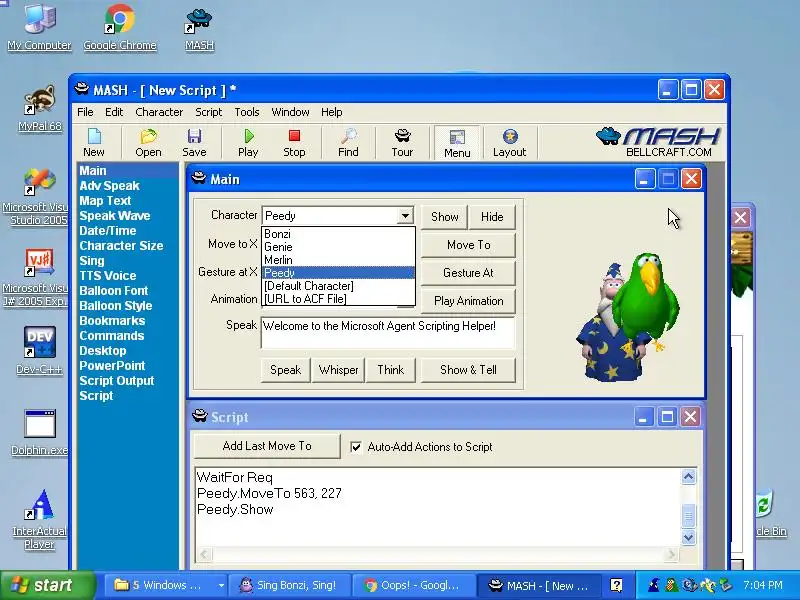
Task: Open a script with the Open icon
Action: click(x=148, y=142)
